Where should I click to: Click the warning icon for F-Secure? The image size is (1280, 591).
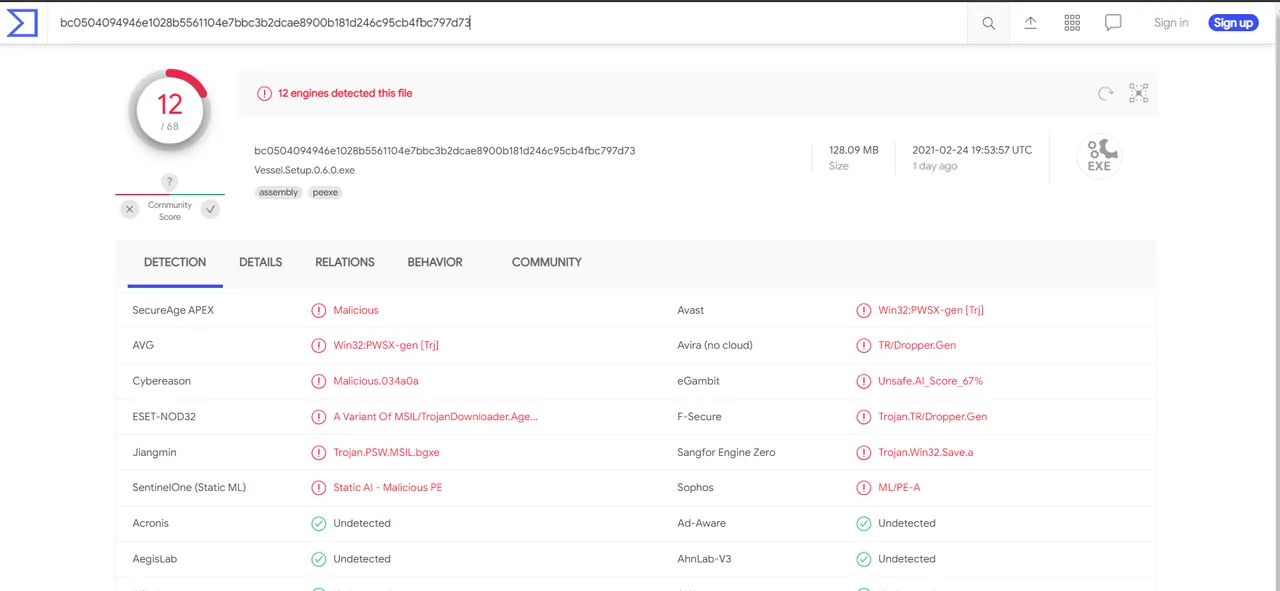pos(864,416)
